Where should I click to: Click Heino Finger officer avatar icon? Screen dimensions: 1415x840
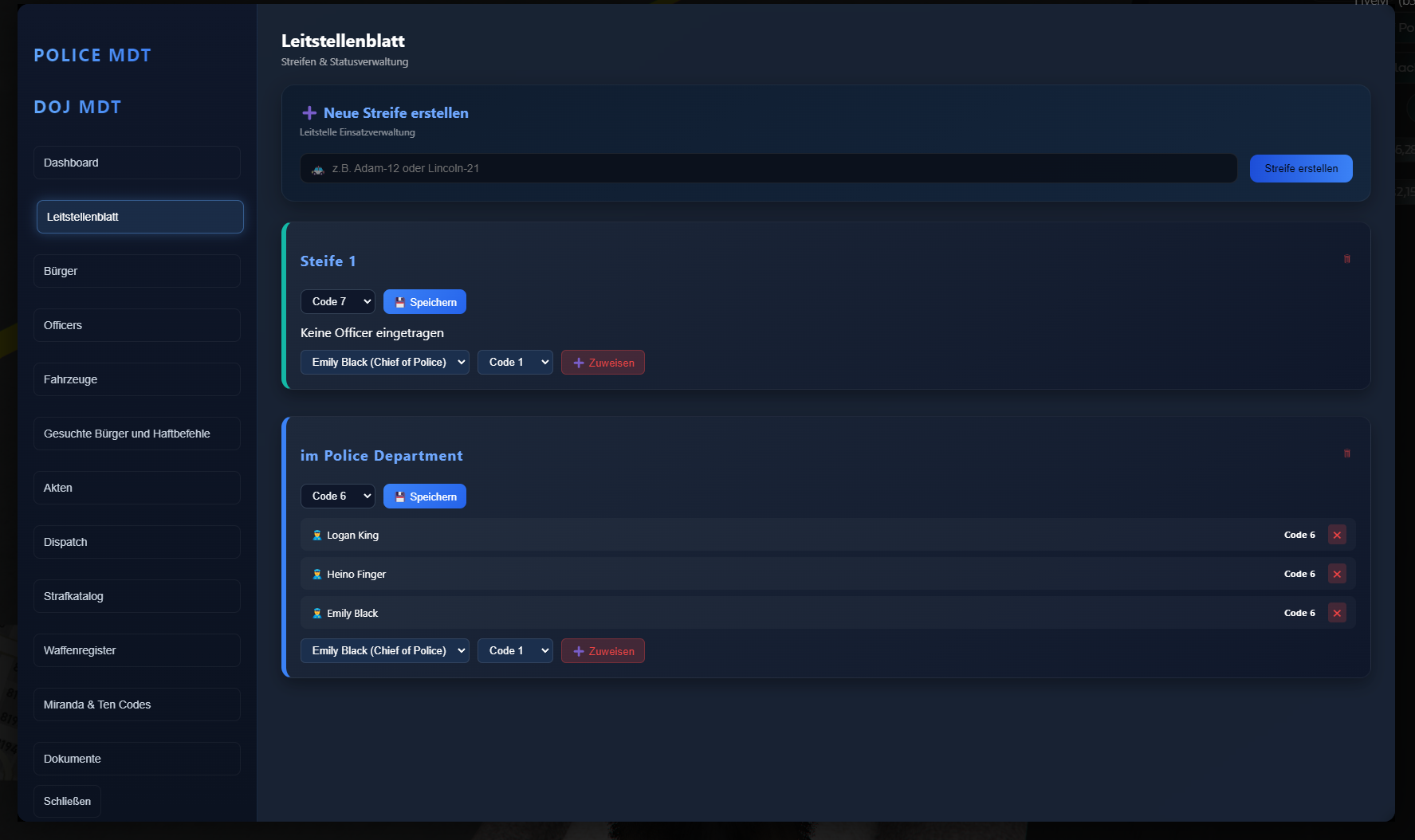(317, 575)
